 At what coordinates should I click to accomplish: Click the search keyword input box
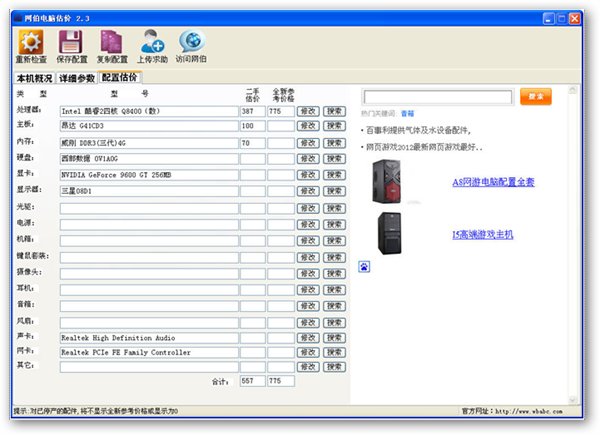point(438,97)
